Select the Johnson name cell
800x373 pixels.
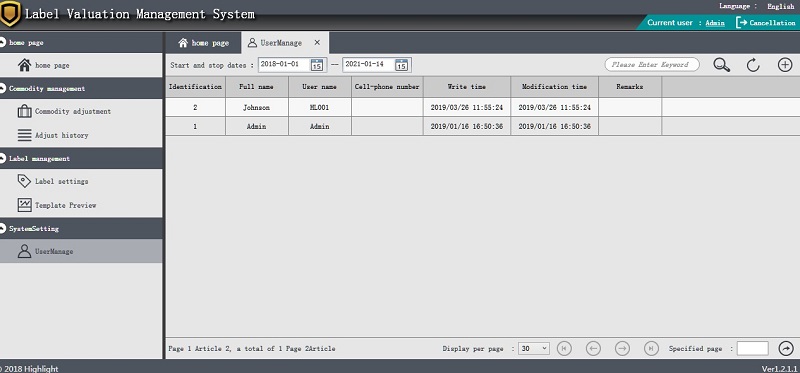click(x=257, y=108)
